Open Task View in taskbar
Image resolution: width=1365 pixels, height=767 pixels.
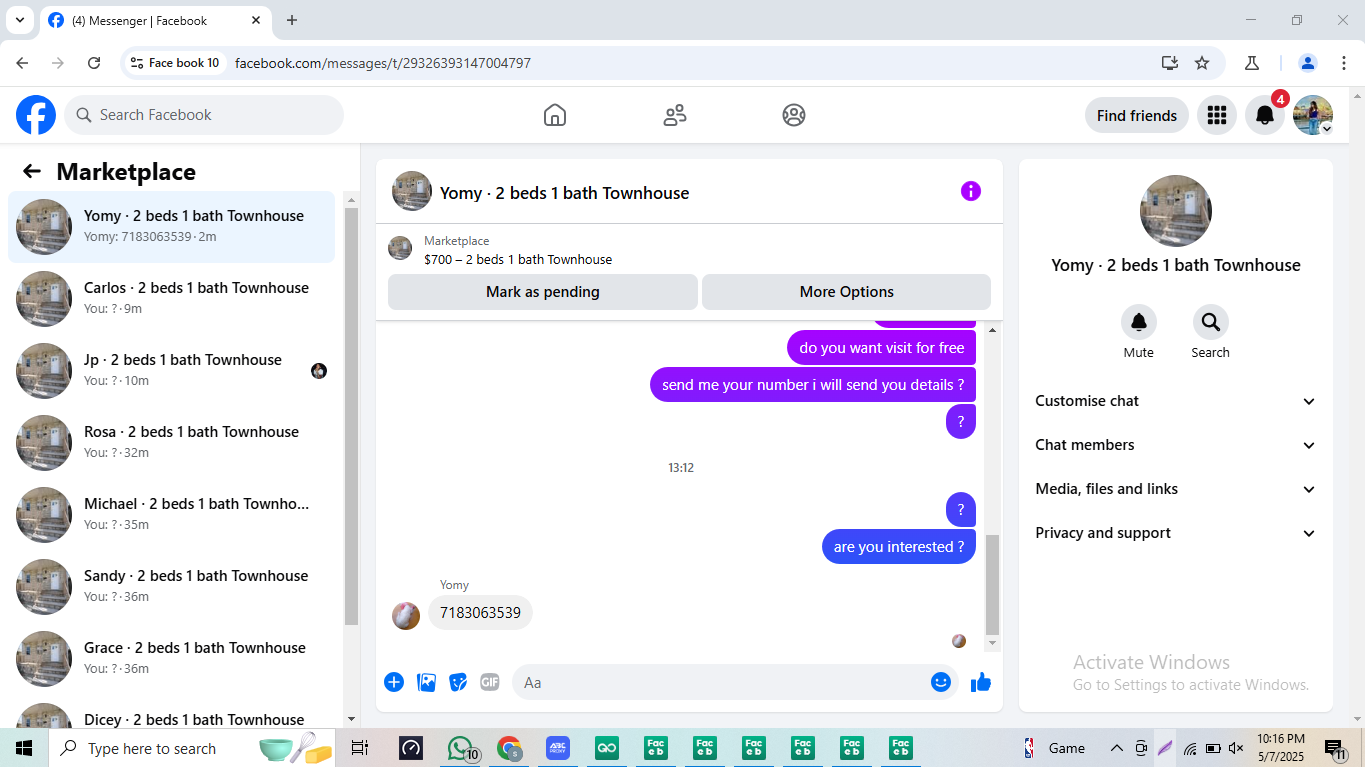pyautogui.click(x=360, y=748)
